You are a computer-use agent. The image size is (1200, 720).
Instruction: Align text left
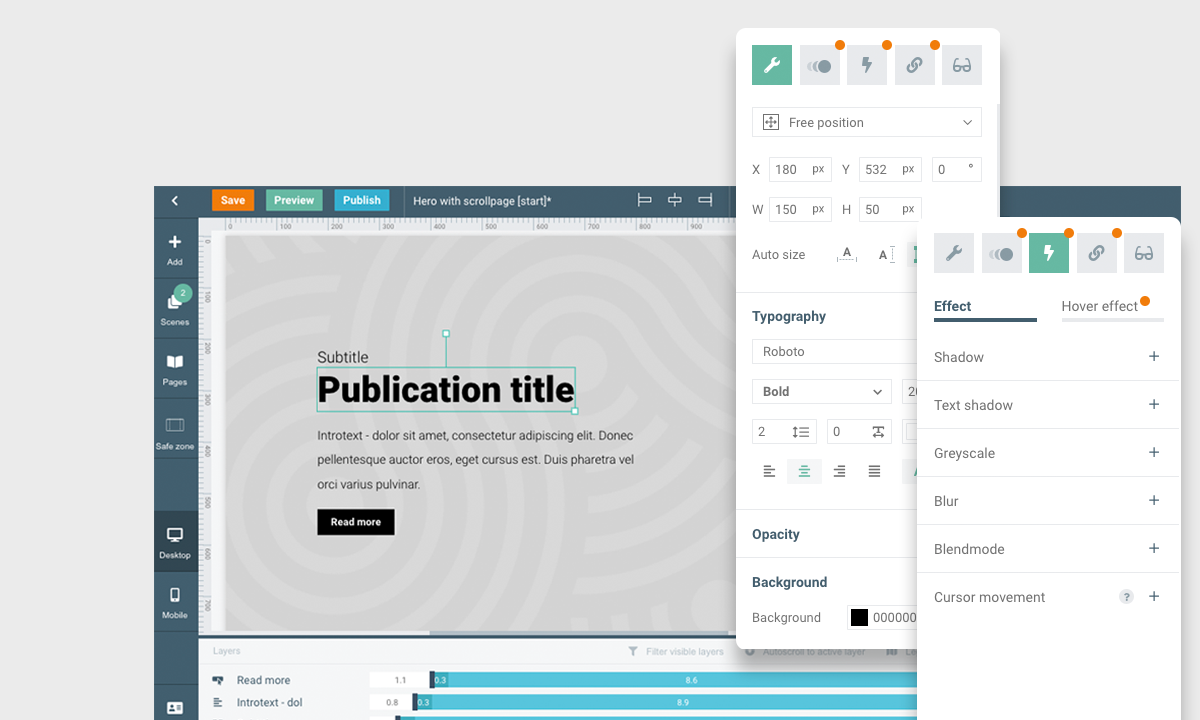pos(769,471)
